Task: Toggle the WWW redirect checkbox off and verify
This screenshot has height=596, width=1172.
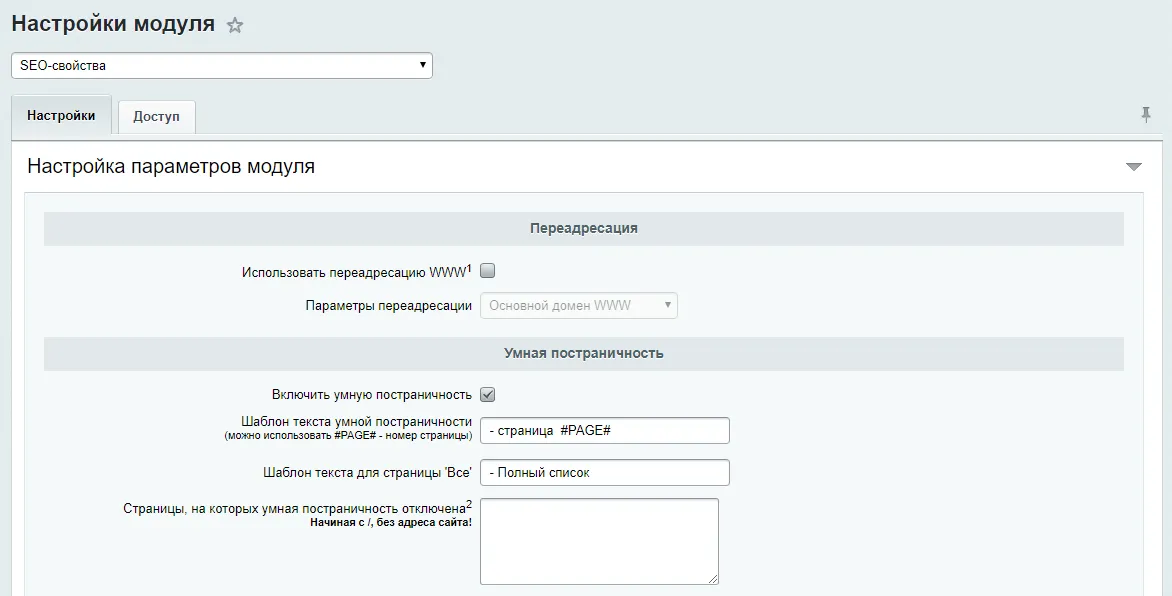Action: coord(488,270)
